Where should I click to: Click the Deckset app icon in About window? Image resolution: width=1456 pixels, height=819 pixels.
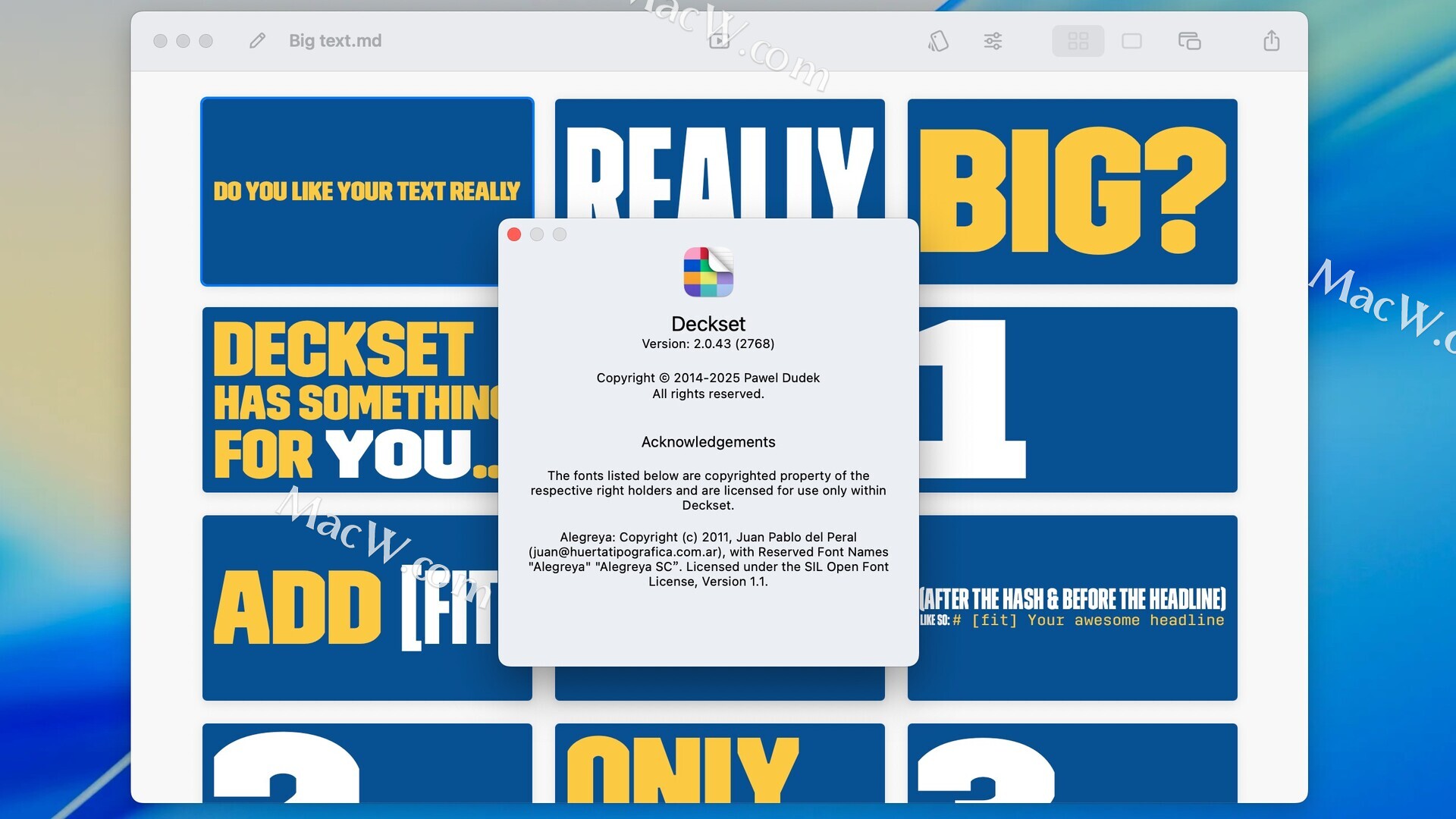click(x=708, y=272)
